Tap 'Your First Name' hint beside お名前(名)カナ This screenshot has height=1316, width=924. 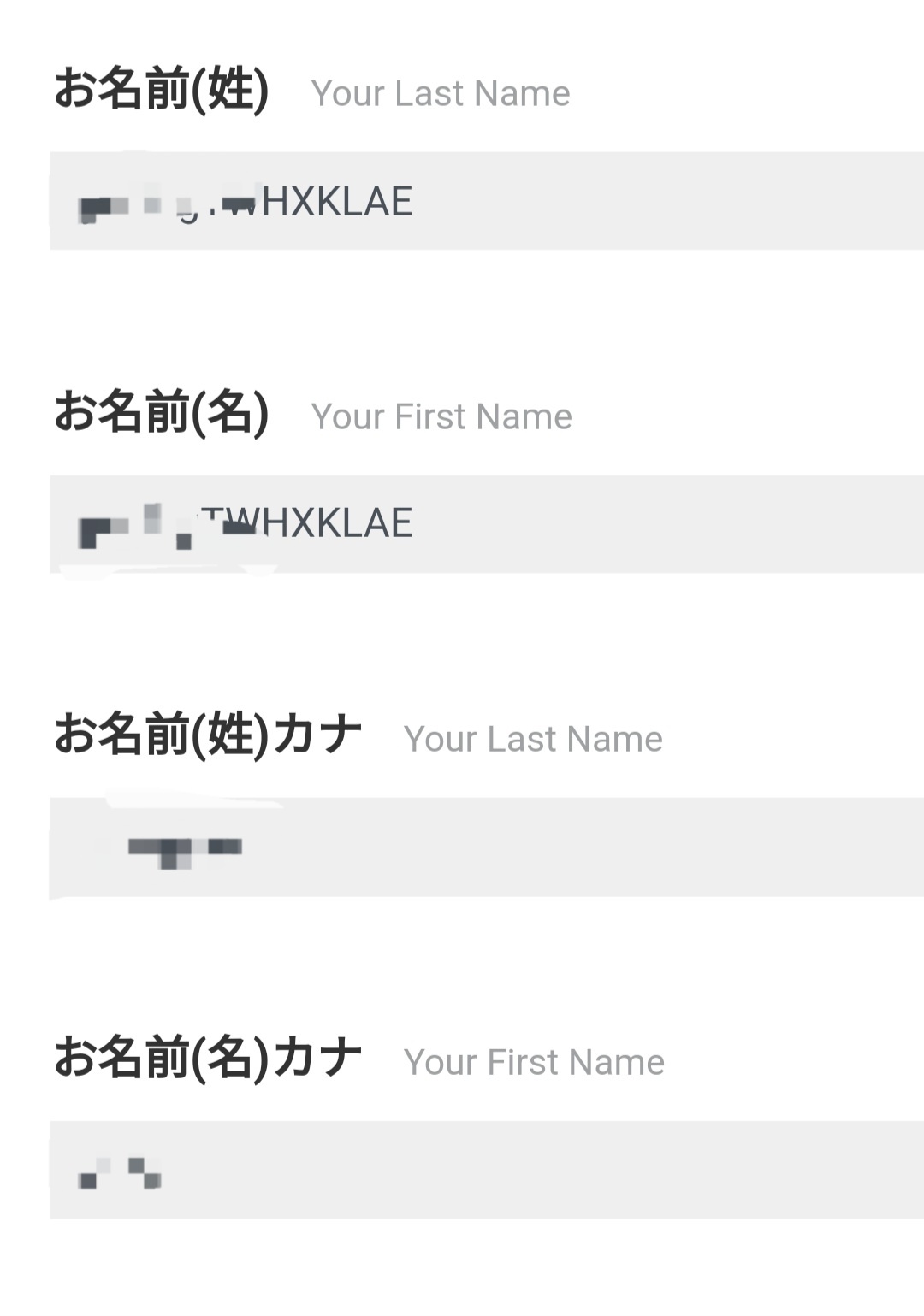pyautogui.click(x=534, y=1062)
